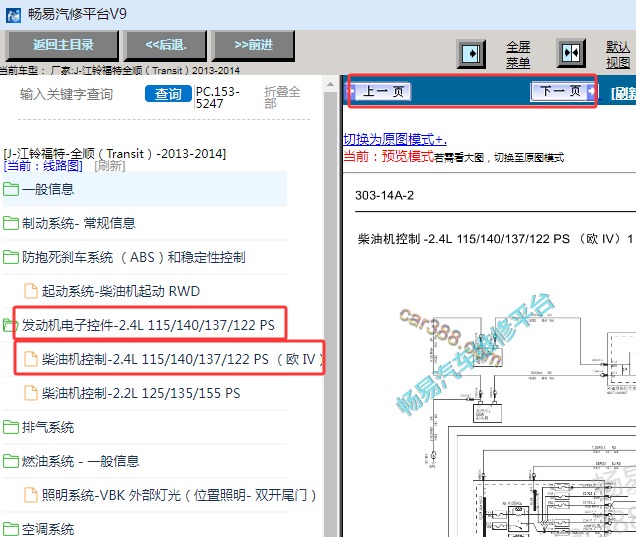The image size is (636, 537).
Task: Click document icon beside 柴油机控制-2.4L
Action: (31, 359)
